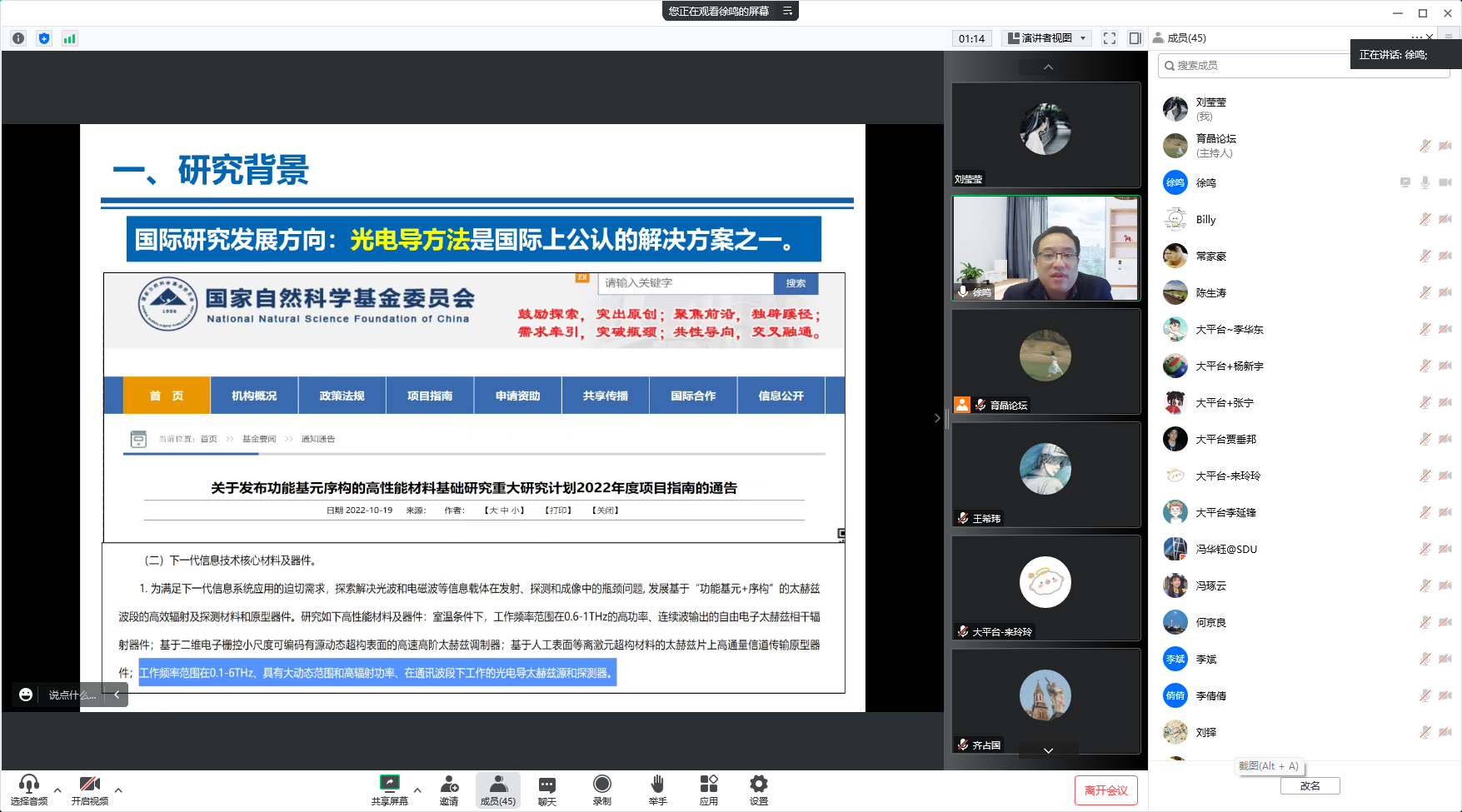The image size is (1462, 812).
Task: Open Settings (设置) gear
Action: click(x=758, y=789)
